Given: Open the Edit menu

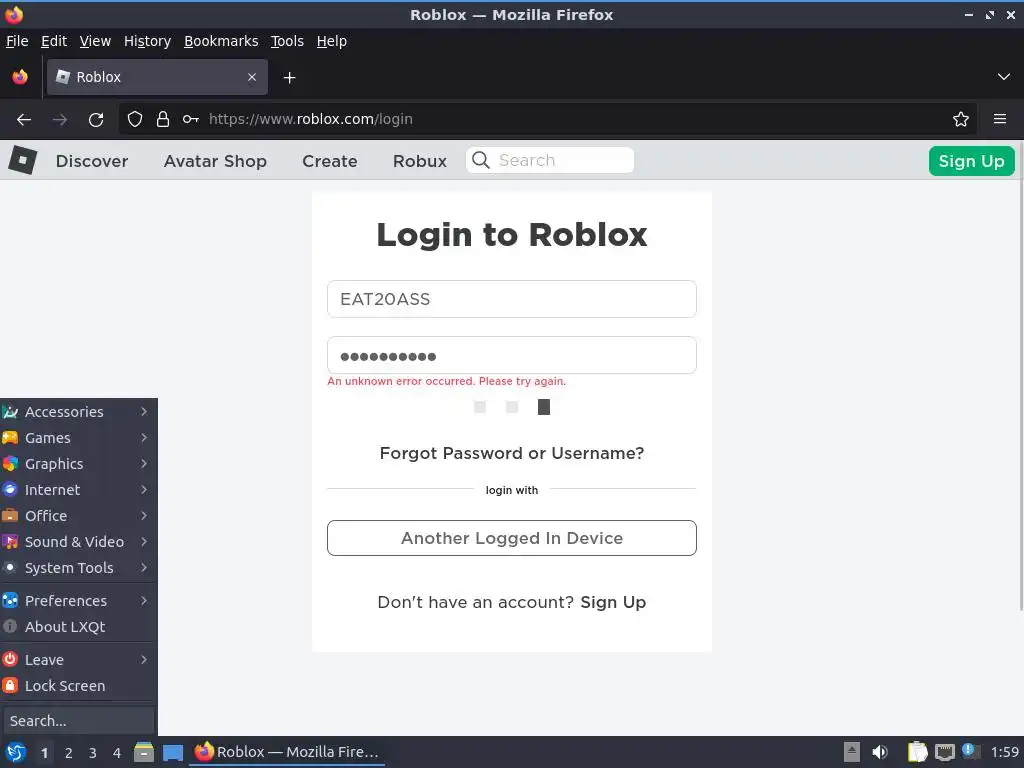Looking at the screenshot, I should [x=54, y=41].
